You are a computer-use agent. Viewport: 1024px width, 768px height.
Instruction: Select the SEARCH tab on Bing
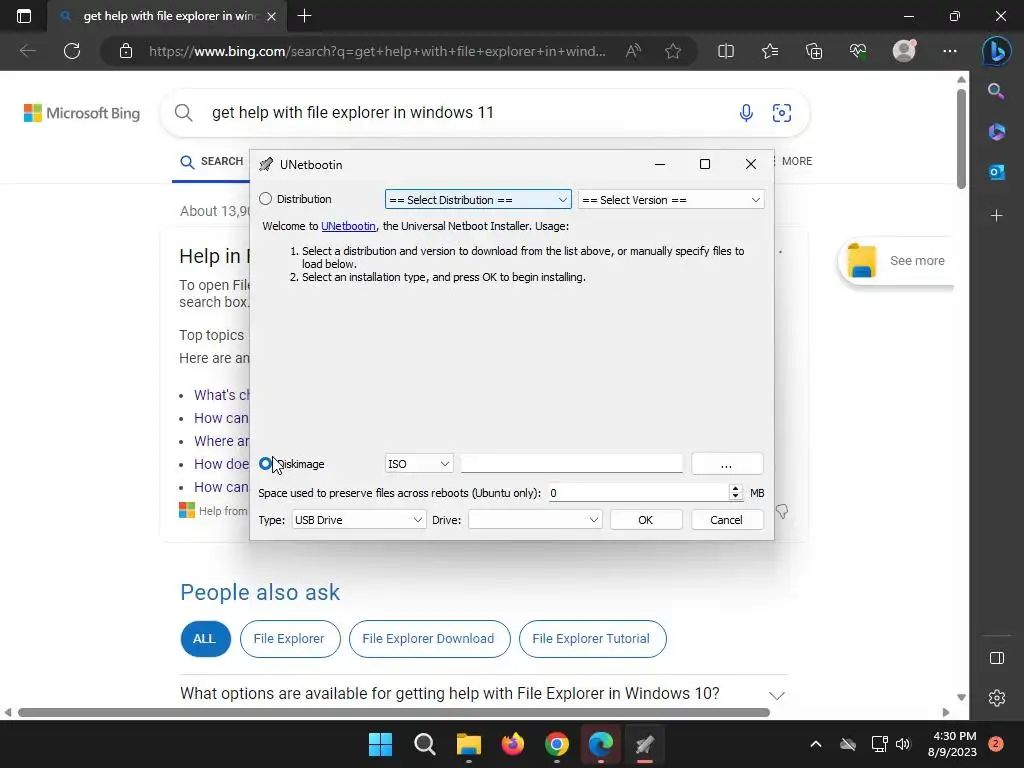point(211,161)
